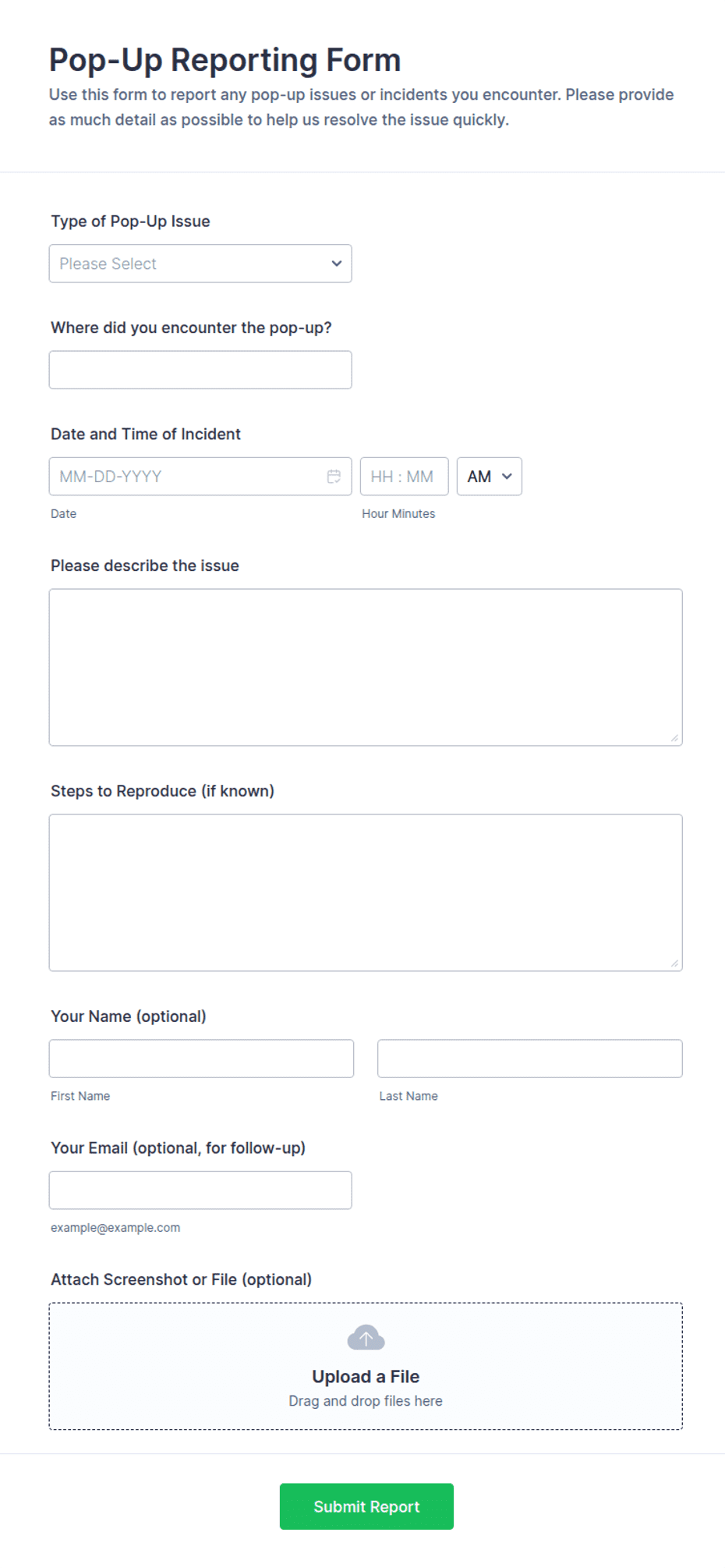The height and width of the screenshot is (1568, 725).
Task: Click the HH : MM time field
Action: 404,477
